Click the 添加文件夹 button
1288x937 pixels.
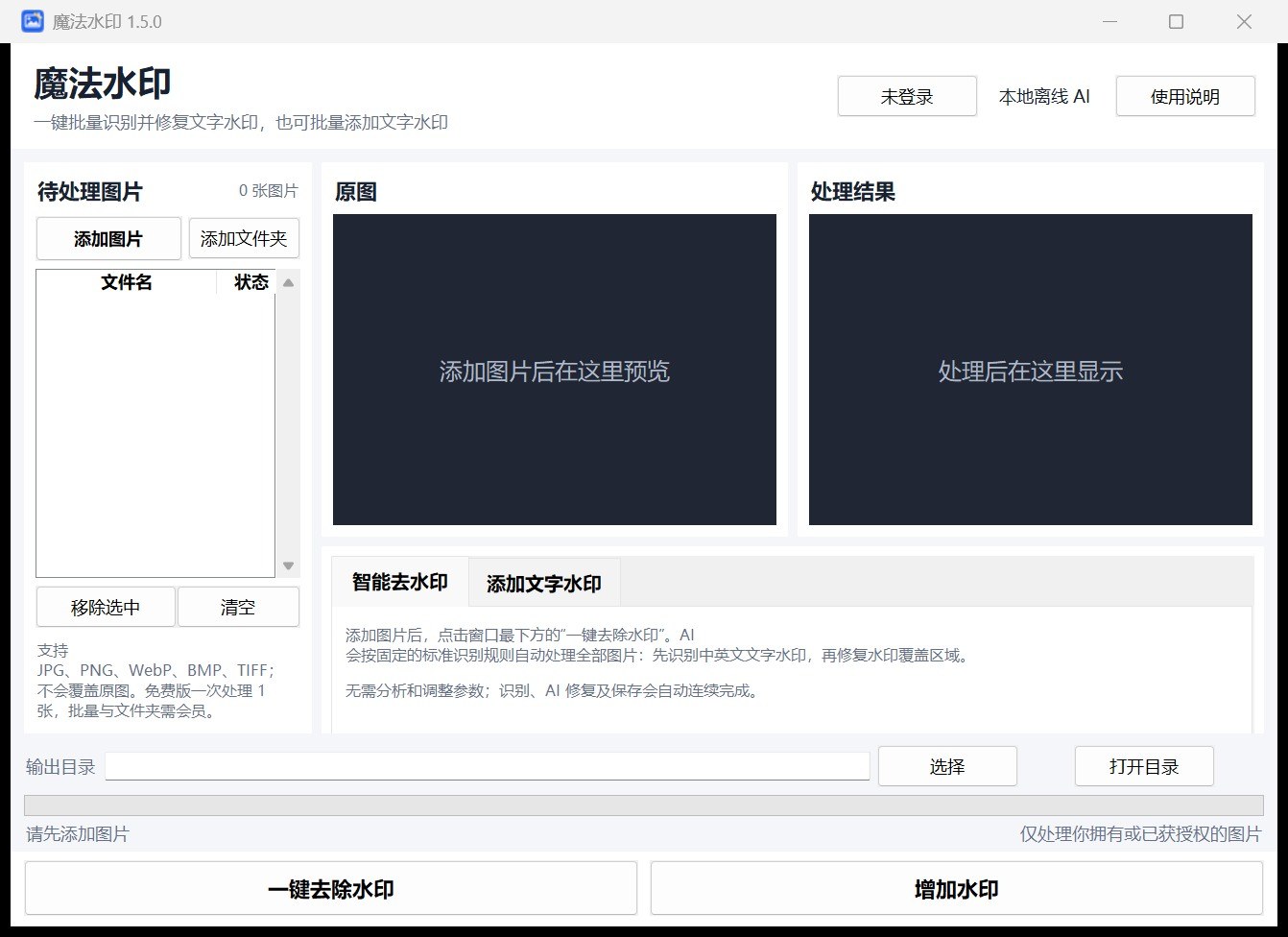coord(244,238)
